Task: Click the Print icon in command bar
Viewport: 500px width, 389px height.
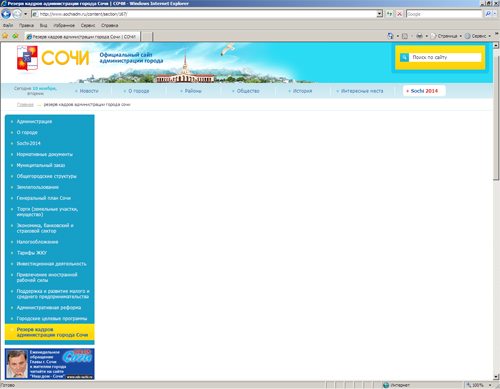Action: coord(419,36)
